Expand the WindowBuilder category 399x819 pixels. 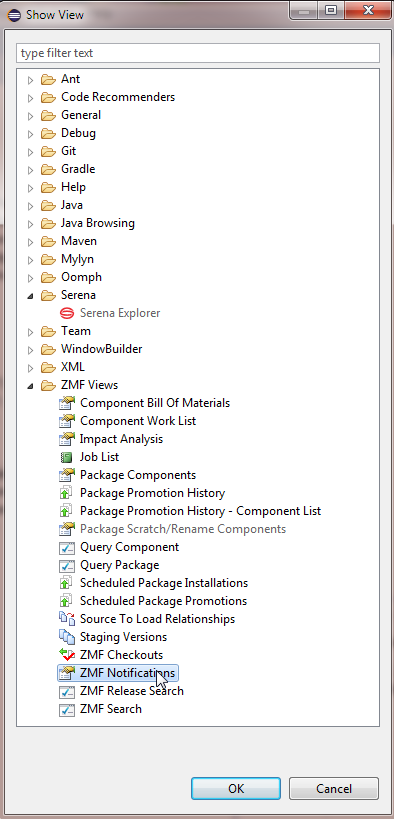[30, 350]
